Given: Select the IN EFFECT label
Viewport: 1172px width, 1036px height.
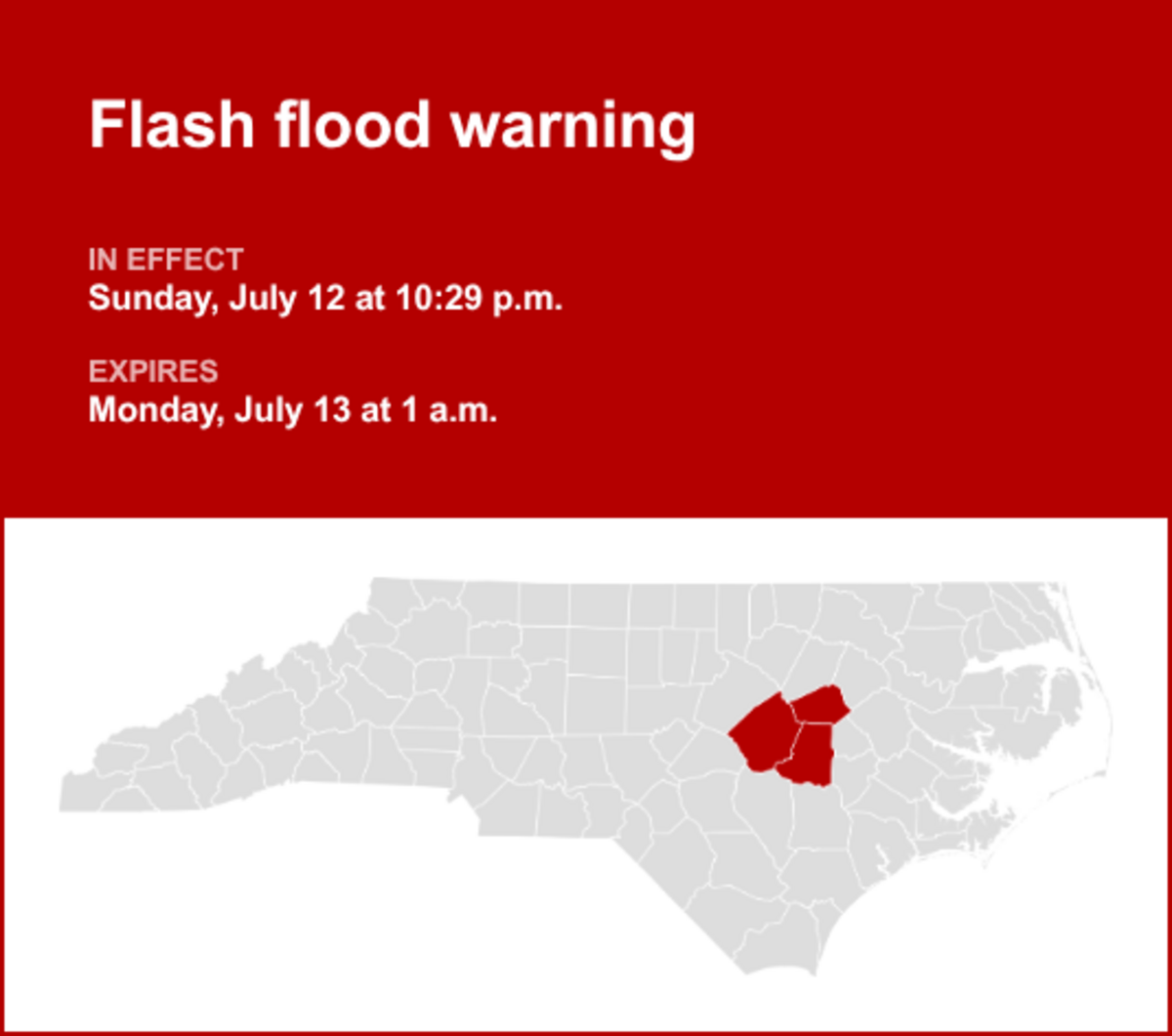Looking at the screenshot, I should pyautogui.click(x=165, y=261).
